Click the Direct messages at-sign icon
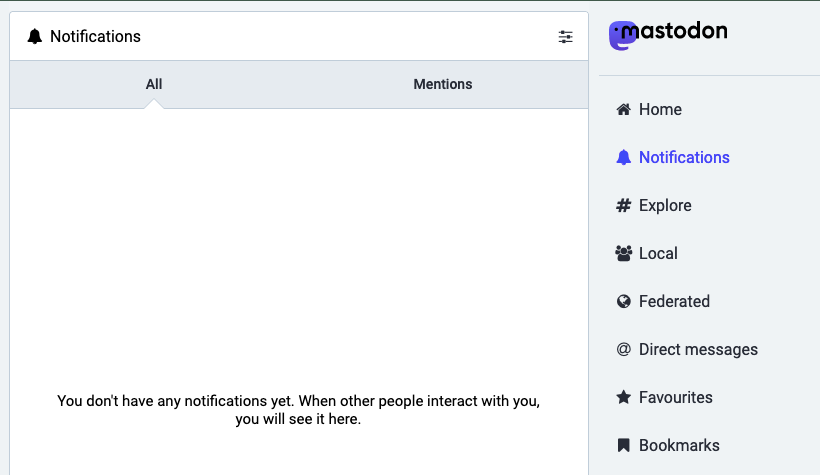The image size is (820, 475). [624, 350]
